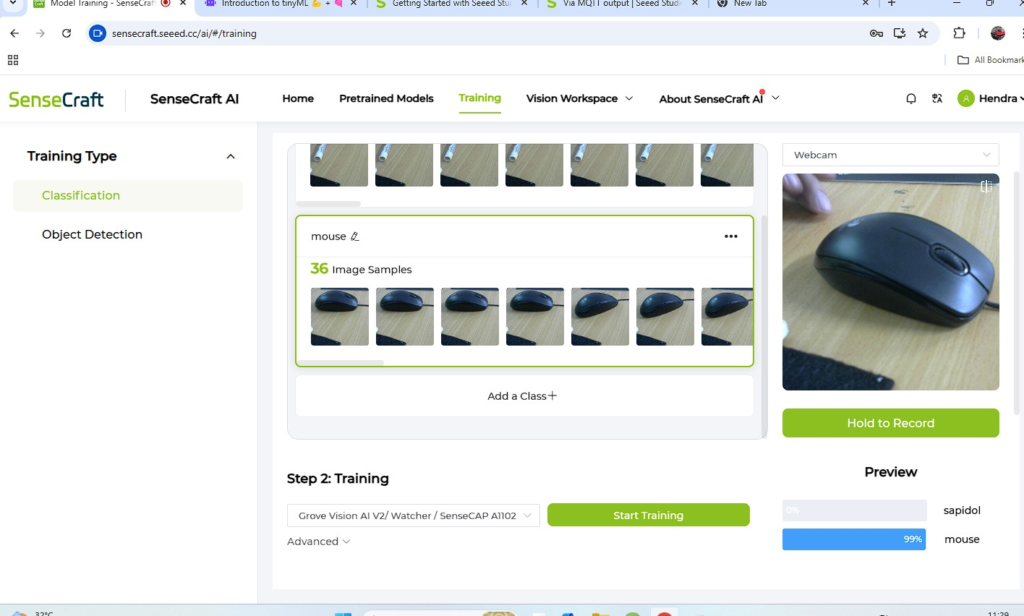Open the mouse class three-dot options menu
Viewport: 1024px width, 616px height.
point(731,236)
